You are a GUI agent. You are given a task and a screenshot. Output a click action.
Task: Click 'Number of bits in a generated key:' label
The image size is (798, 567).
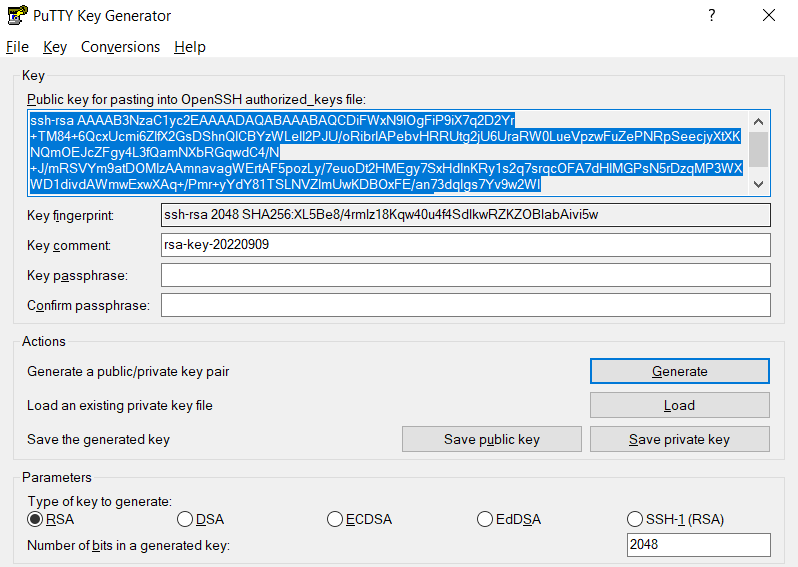[x=128, y=546]
